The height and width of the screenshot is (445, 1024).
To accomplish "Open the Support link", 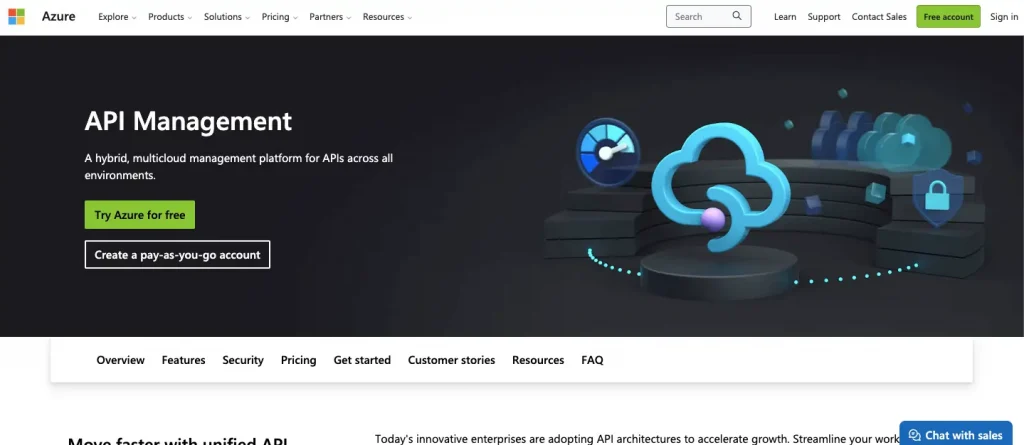I will point(824,17).
